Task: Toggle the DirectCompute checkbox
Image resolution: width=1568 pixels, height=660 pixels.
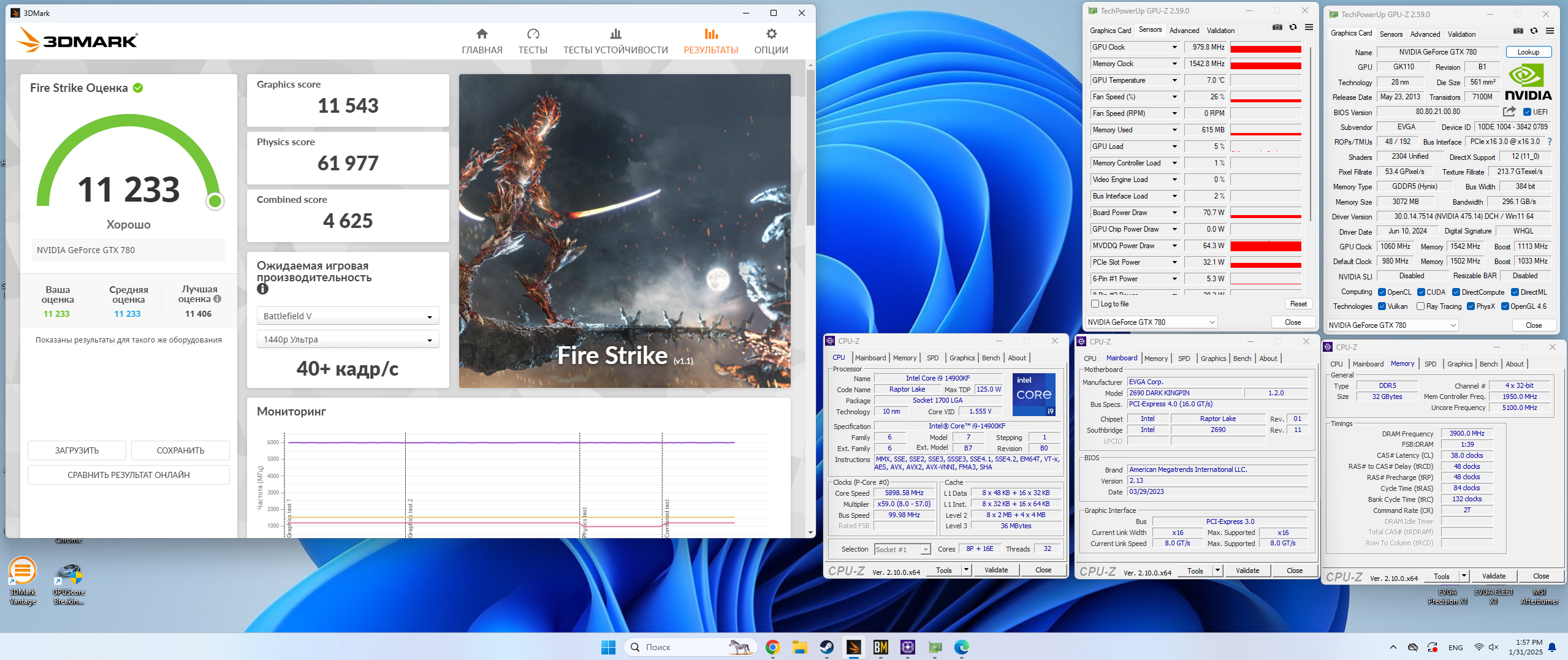Action: point(1456,292)
